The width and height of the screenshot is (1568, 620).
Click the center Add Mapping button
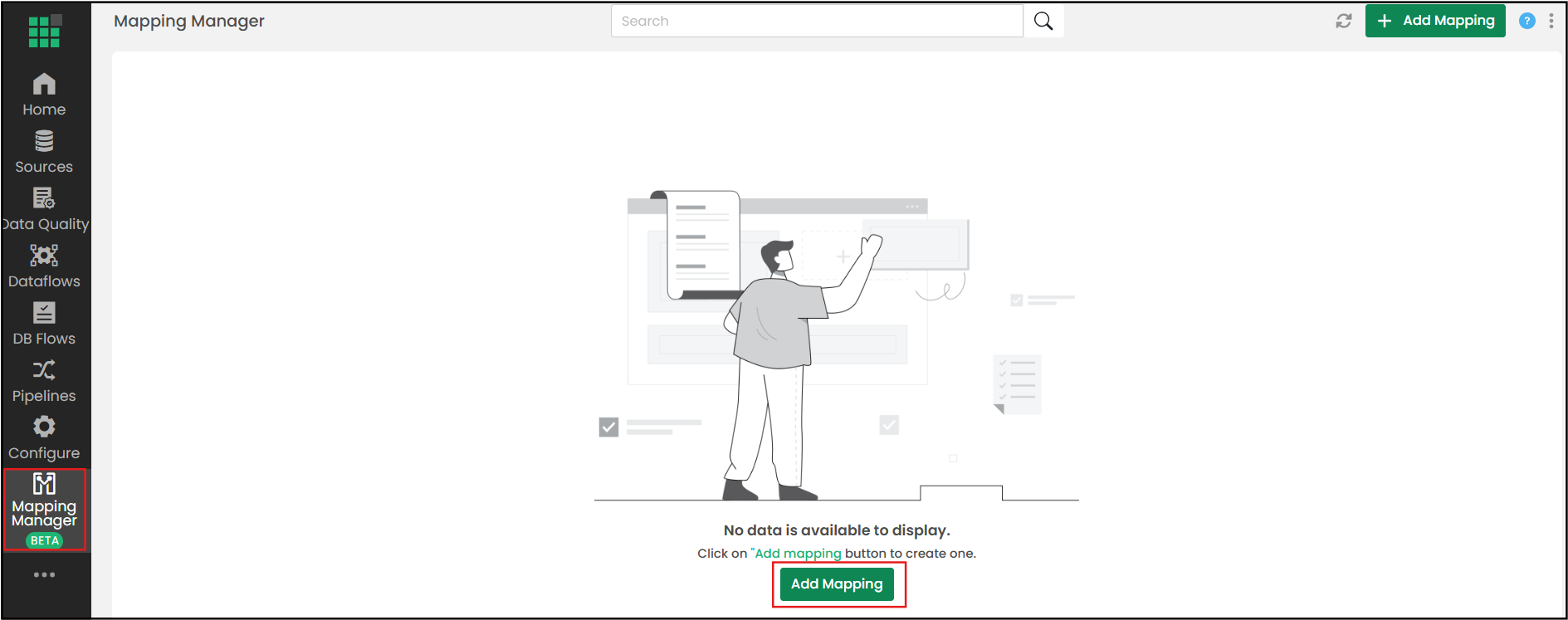point(837,583)
